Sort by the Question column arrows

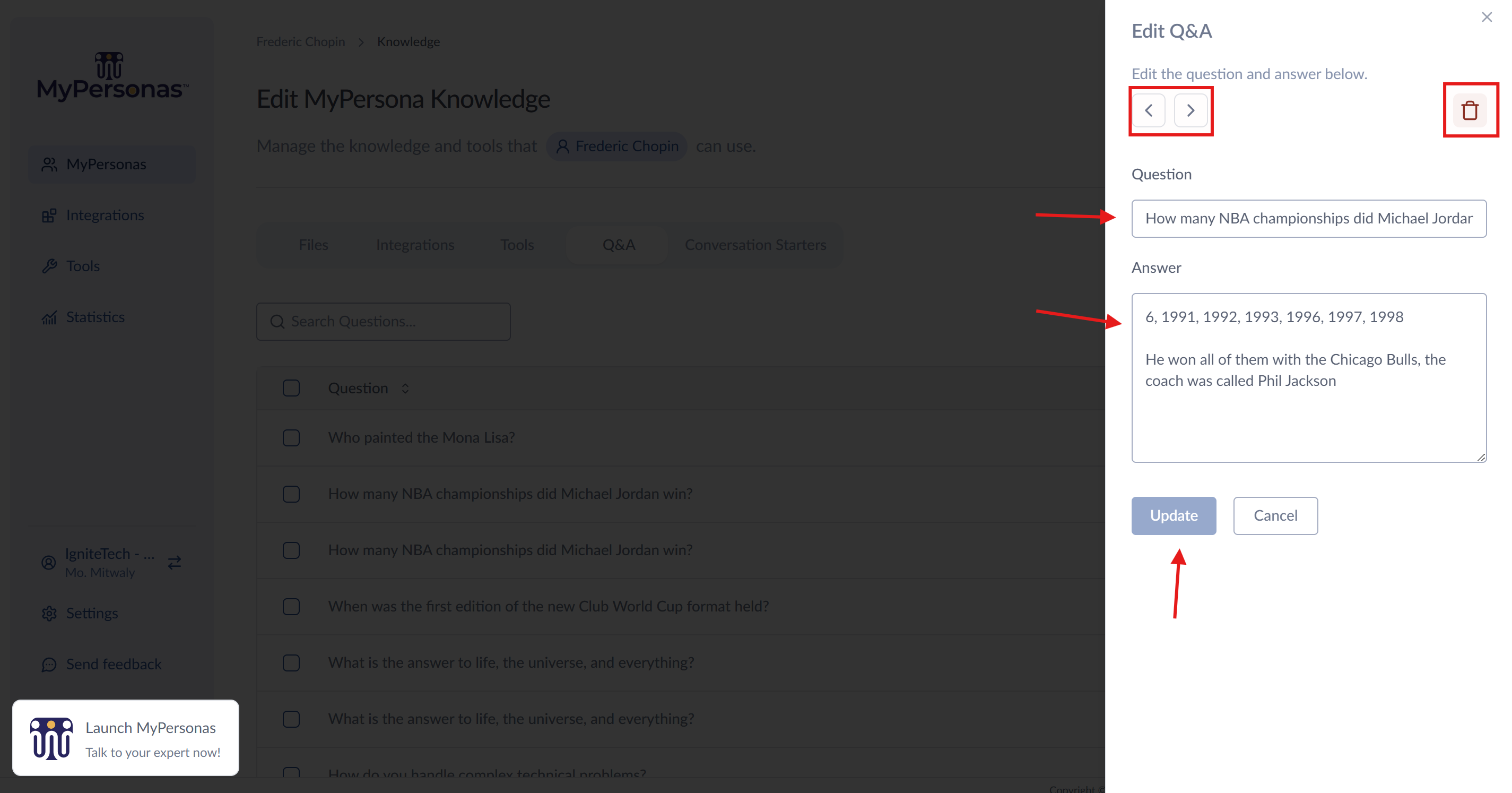[x=405, y=389]
